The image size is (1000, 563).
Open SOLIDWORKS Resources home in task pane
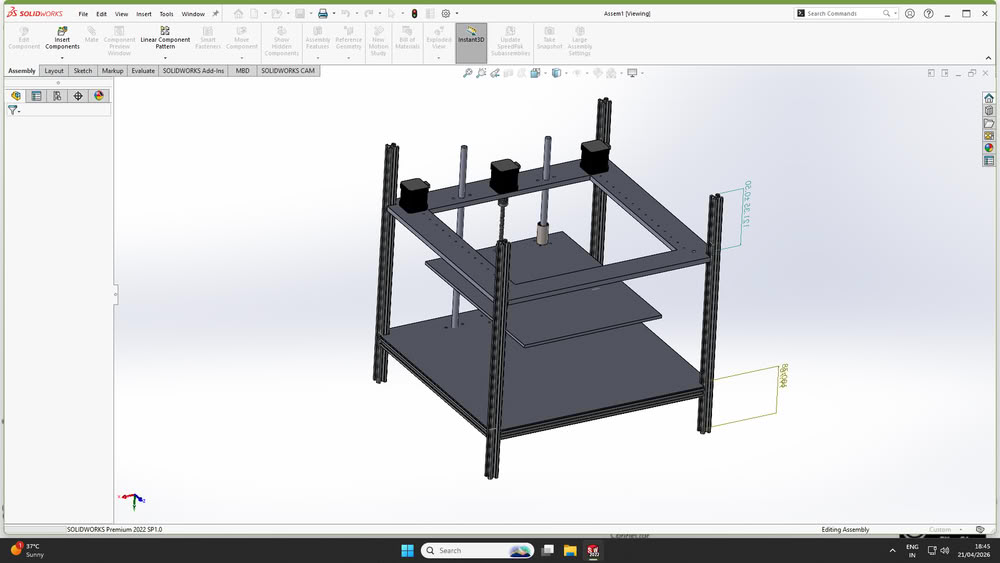[x=989, y=98]
